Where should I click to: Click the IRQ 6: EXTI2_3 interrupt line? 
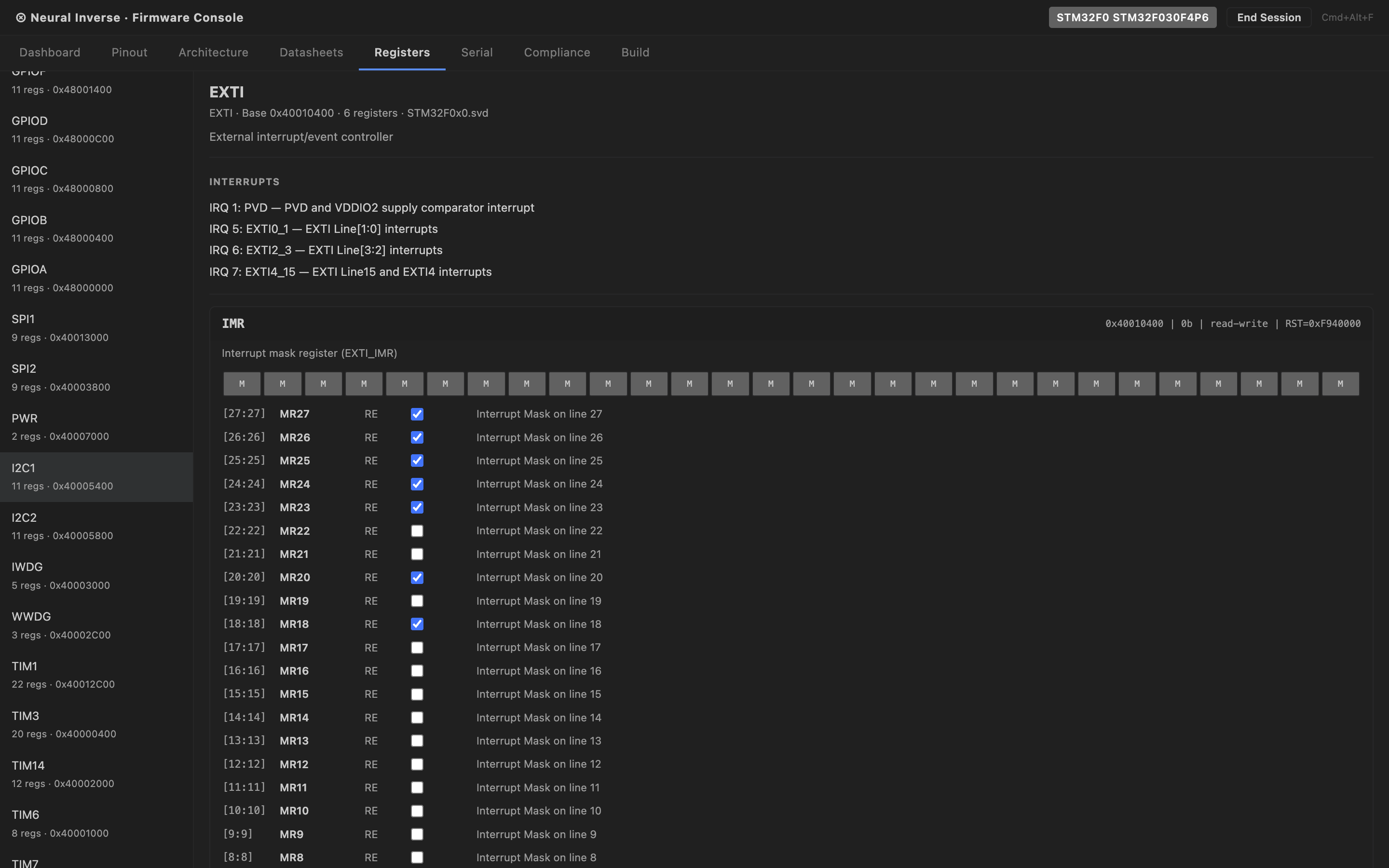(326, 250)
